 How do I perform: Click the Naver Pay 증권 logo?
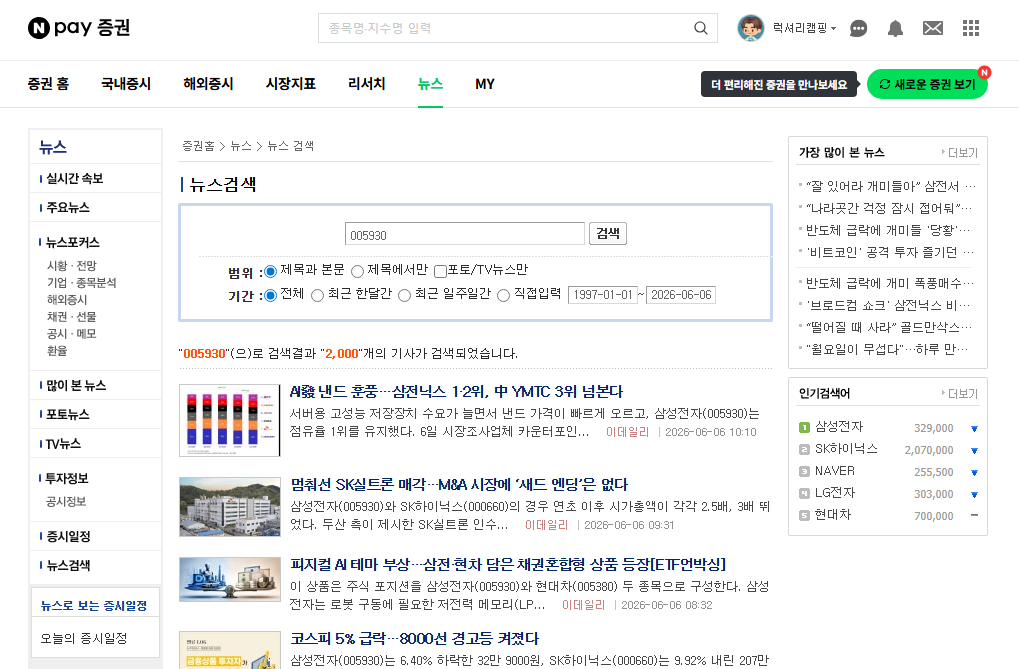tap(79, 28)
